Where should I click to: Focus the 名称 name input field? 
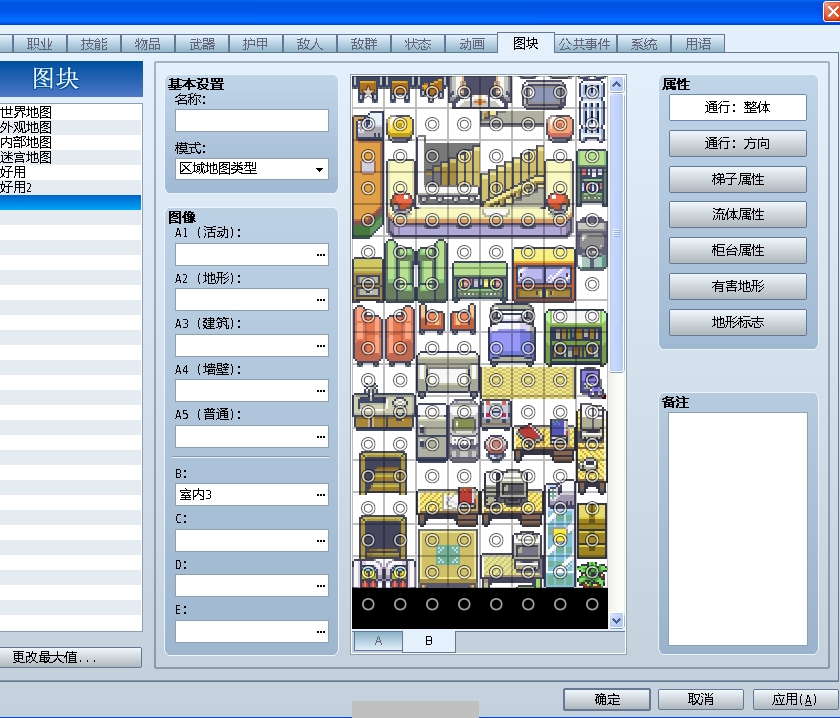tap(252, 121)
